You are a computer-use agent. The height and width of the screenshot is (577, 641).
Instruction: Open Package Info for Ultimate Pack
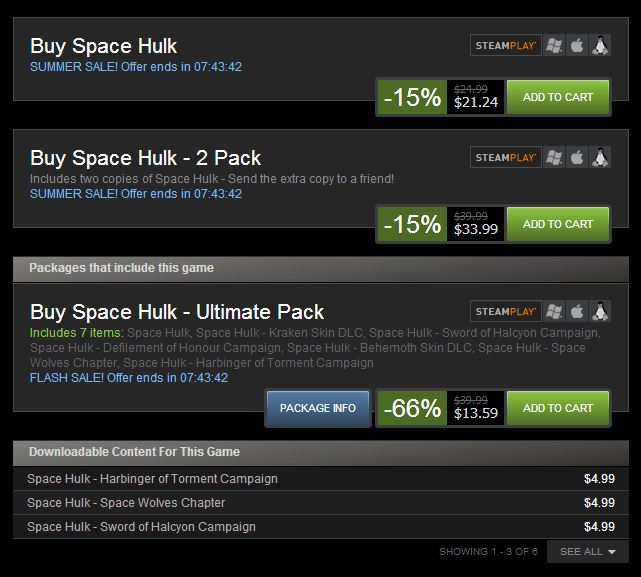click(x=318, y=408)
